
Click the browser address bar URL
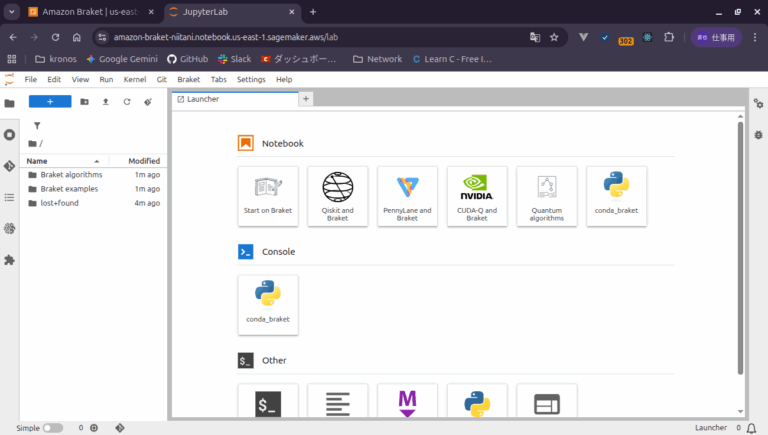coord(225,37)
